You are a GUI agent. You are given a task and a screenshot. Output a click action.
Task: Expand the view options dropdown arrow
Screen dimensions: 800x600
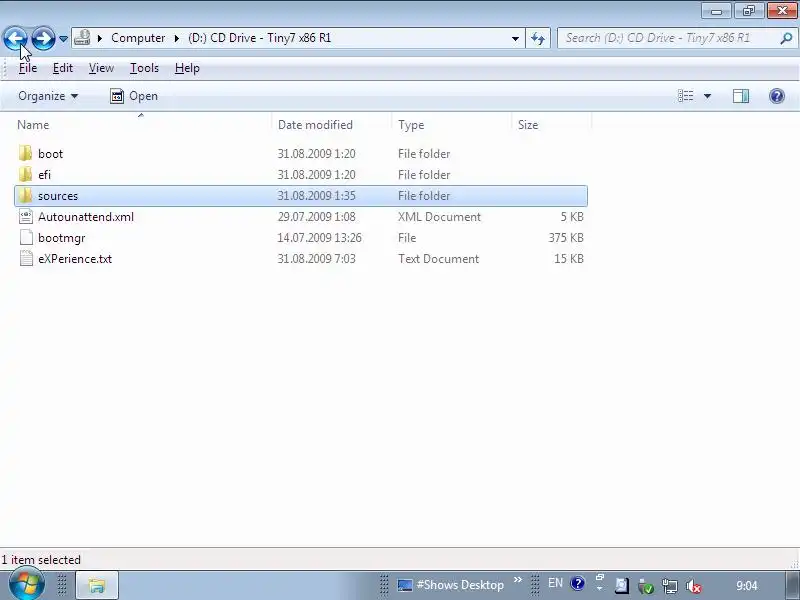point(707,96)
